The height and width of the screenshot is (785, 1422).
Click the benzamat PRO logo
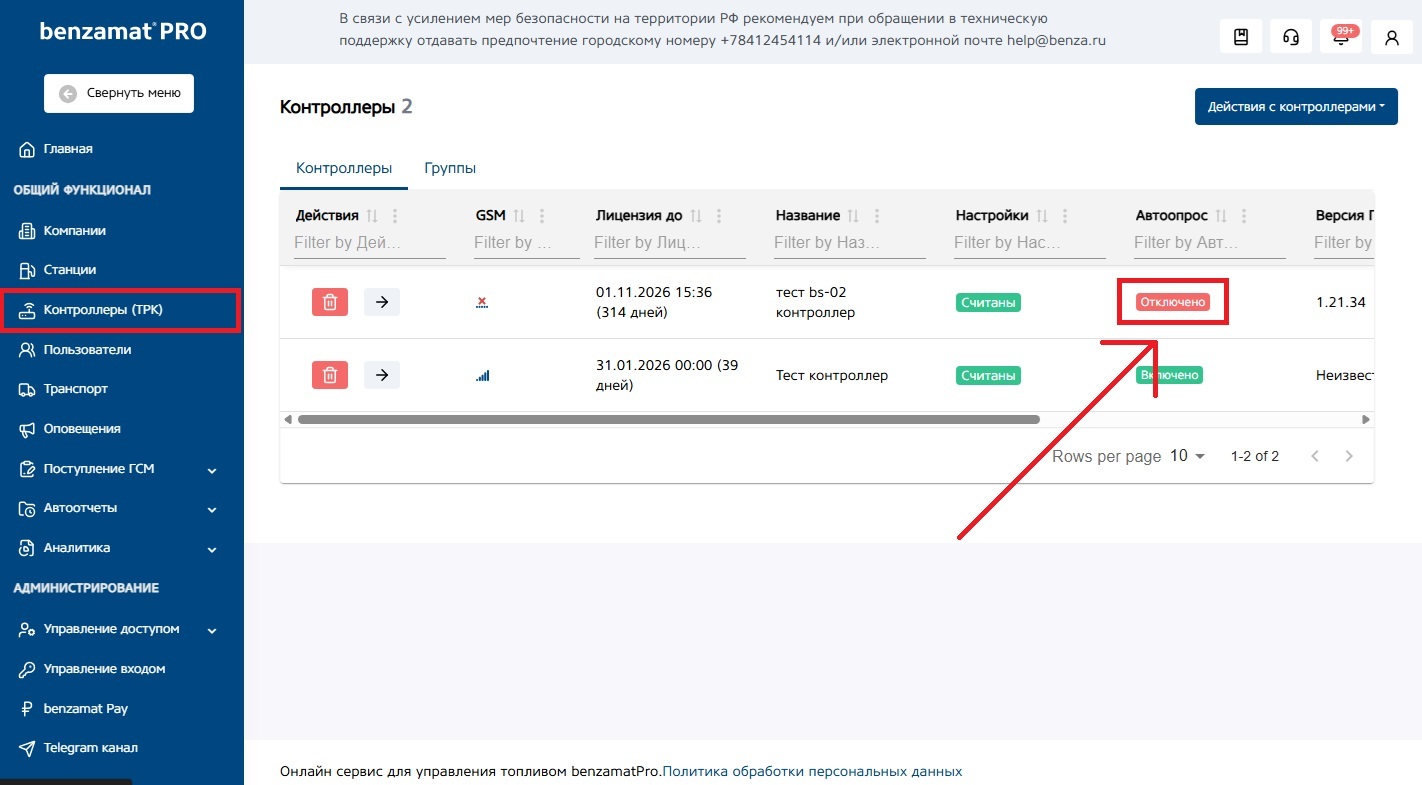[x=123, y=31]
